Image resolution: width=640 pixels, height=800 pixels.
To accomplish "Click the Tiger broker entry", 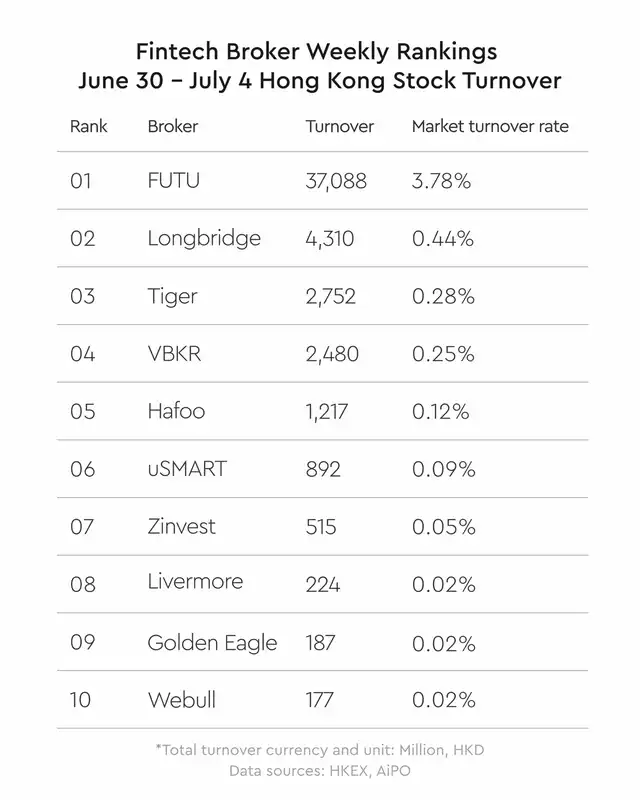I will coord(172,297).
